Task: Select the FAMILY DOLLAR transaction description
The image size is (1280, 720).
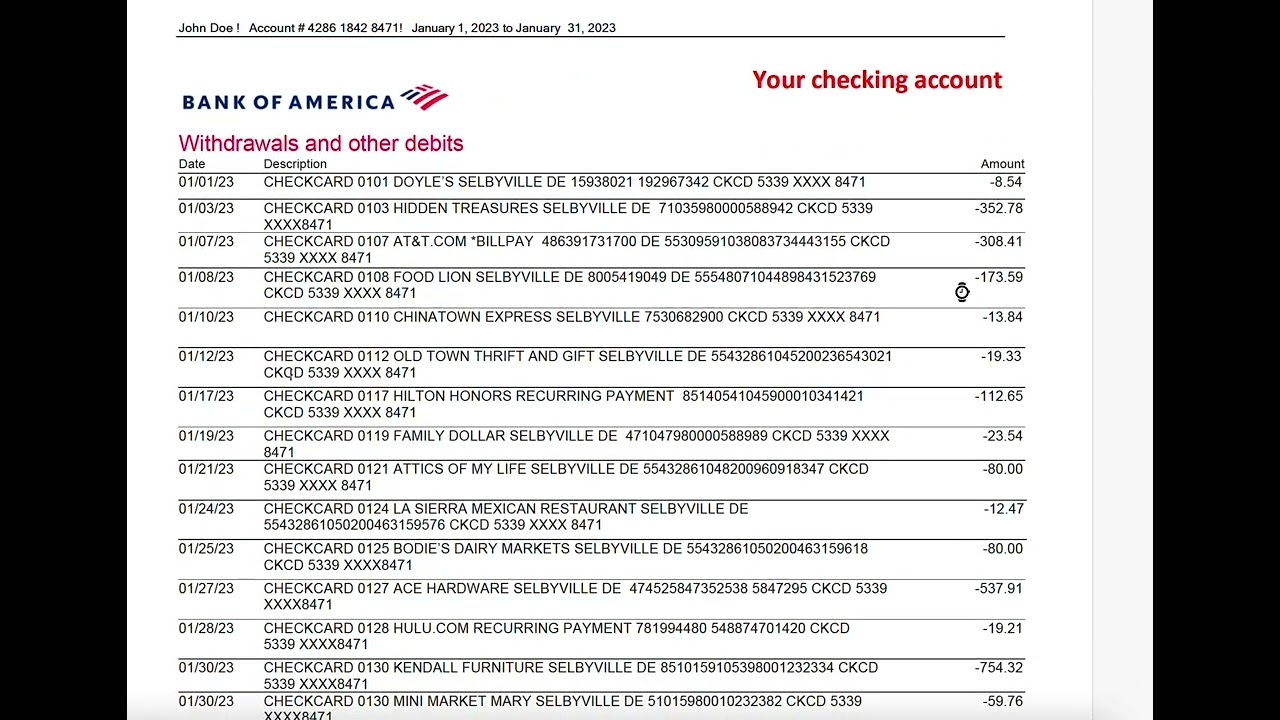Action: coord(576,443)
